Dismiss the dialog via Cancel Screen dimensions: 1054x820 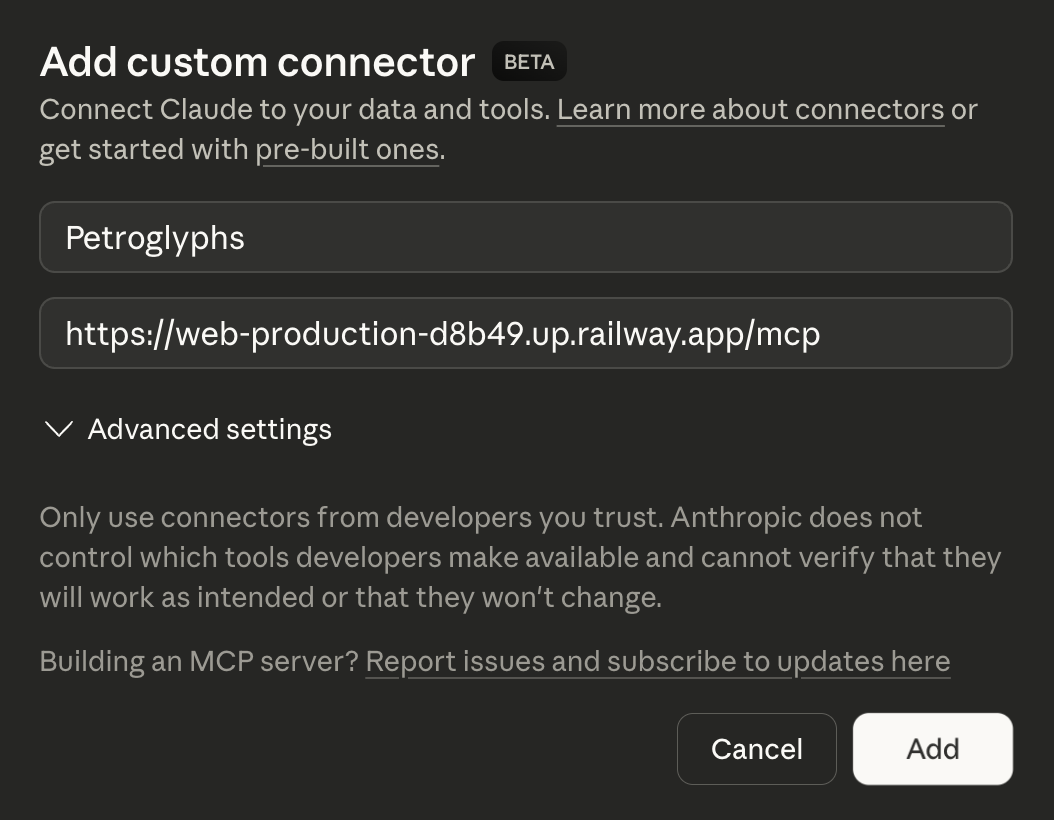[x=756, y=748]
